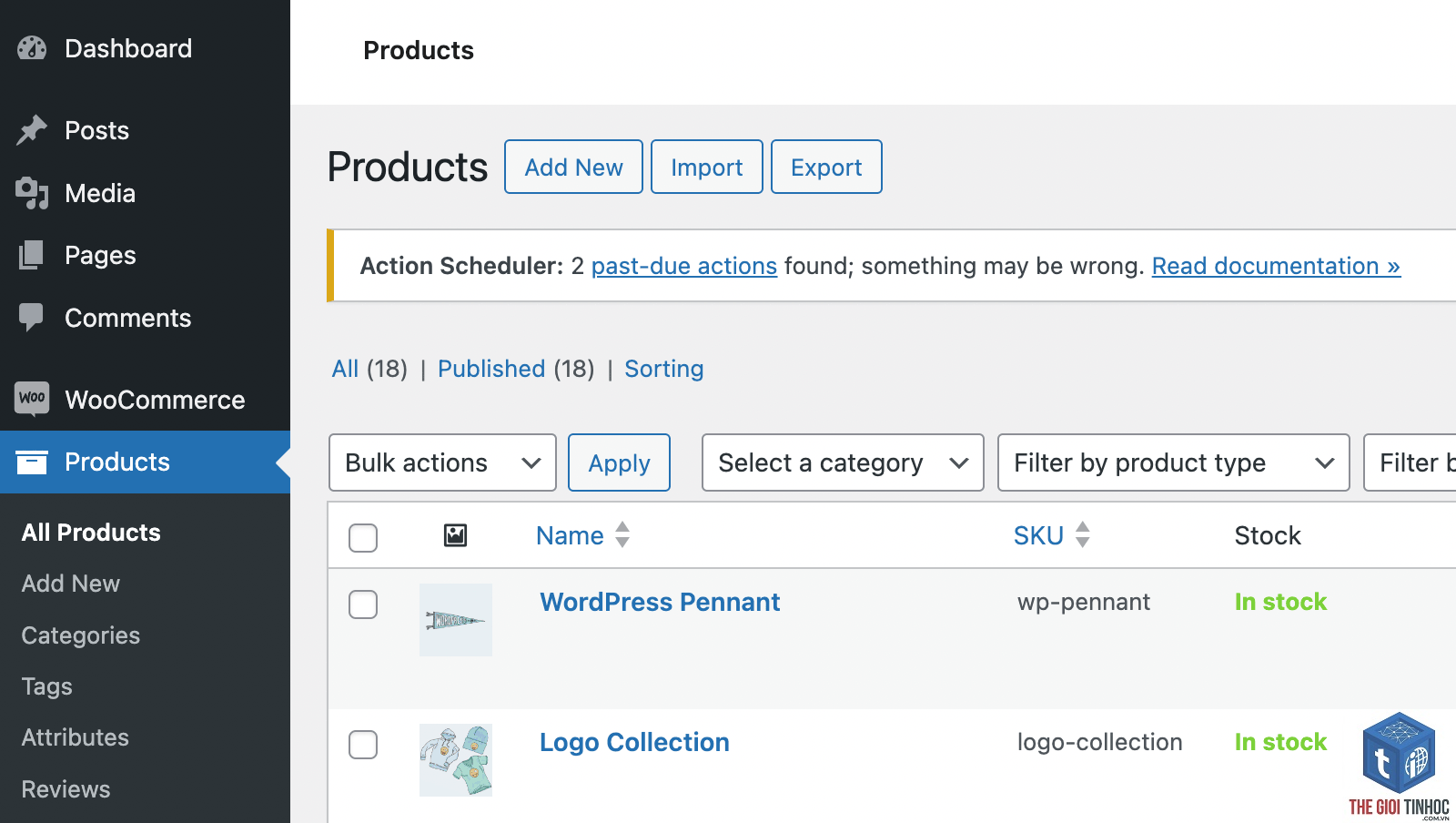The width and height of the screenshot is (1456, 823).
Task: Open the WooCommerce menu item
Action: [155, 400]
